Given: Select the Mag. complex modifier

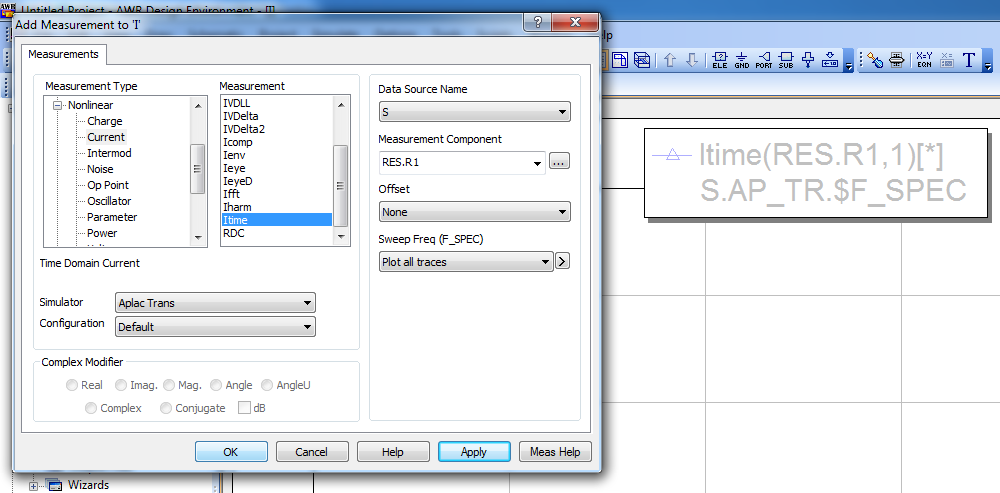Looking at the screenshot, I should click(x=168, y=385).
